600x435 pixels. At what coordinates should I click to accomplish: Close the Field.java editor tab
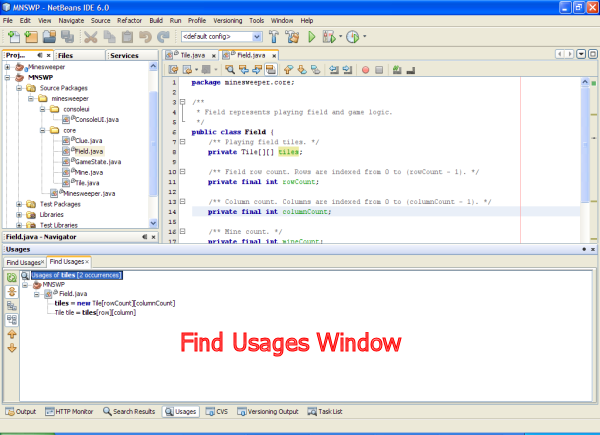pos(274,56)
